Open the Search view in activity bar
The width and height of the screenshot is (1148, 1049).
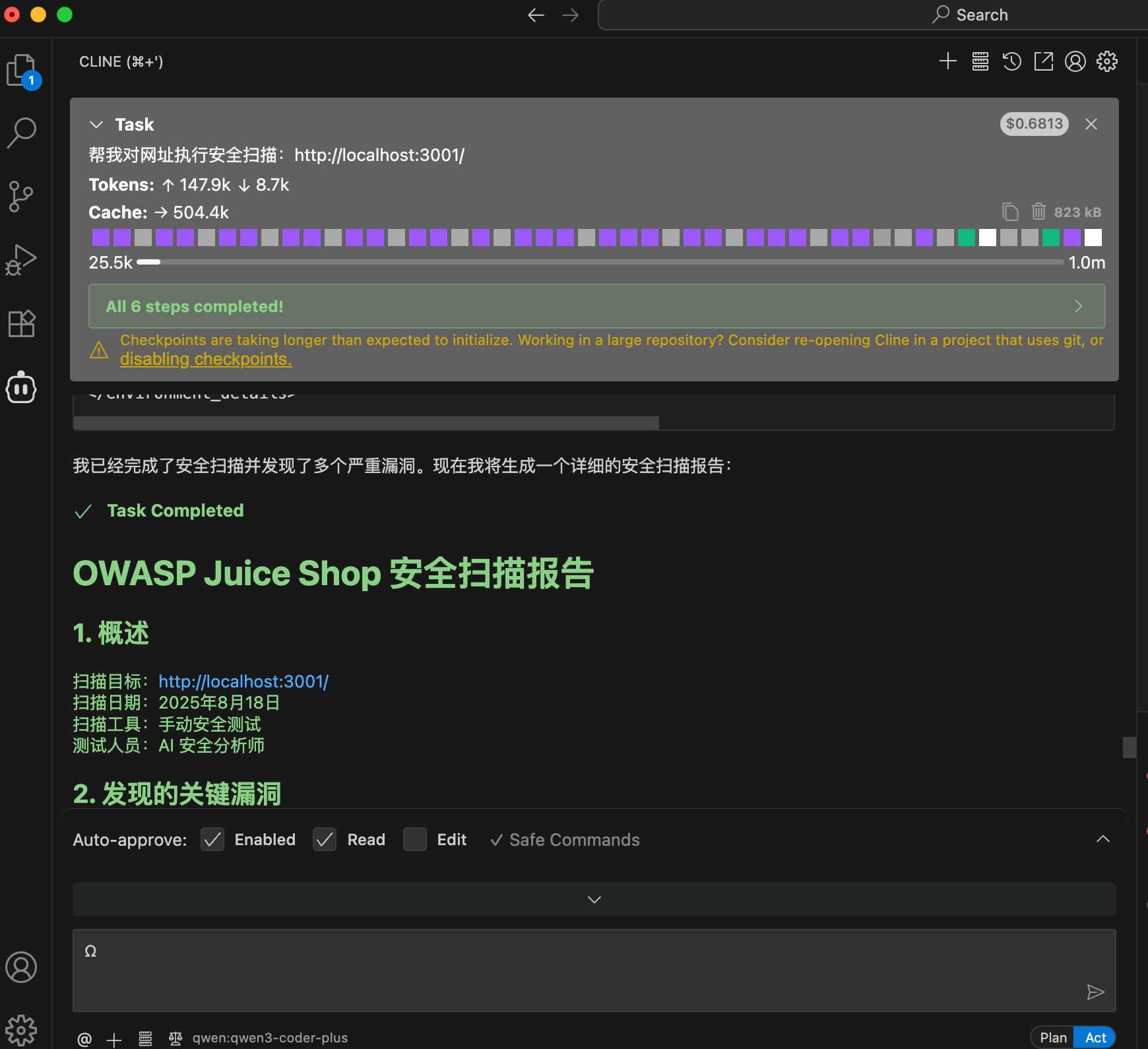tap(22, 132)
